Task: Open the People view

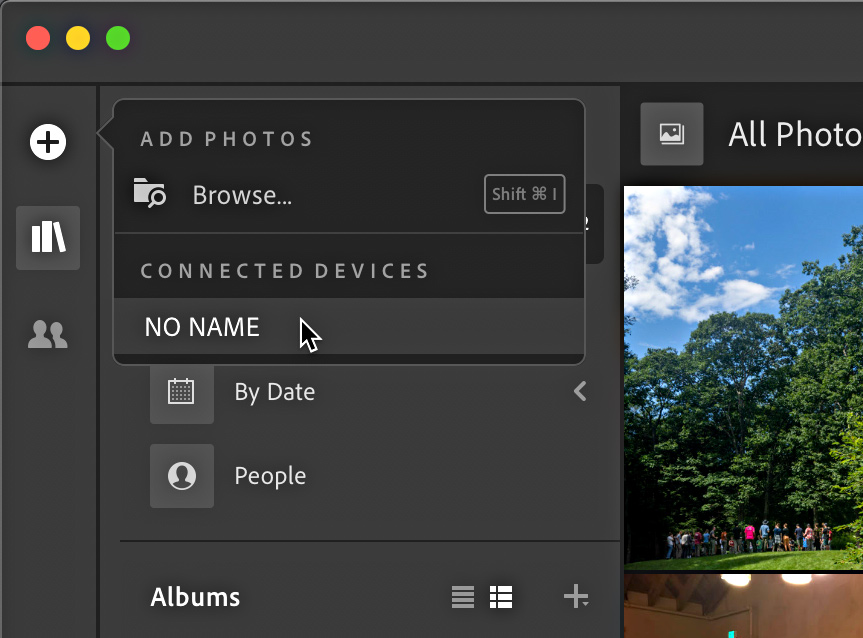Action: pyautogui.click(x=270, y=476)
